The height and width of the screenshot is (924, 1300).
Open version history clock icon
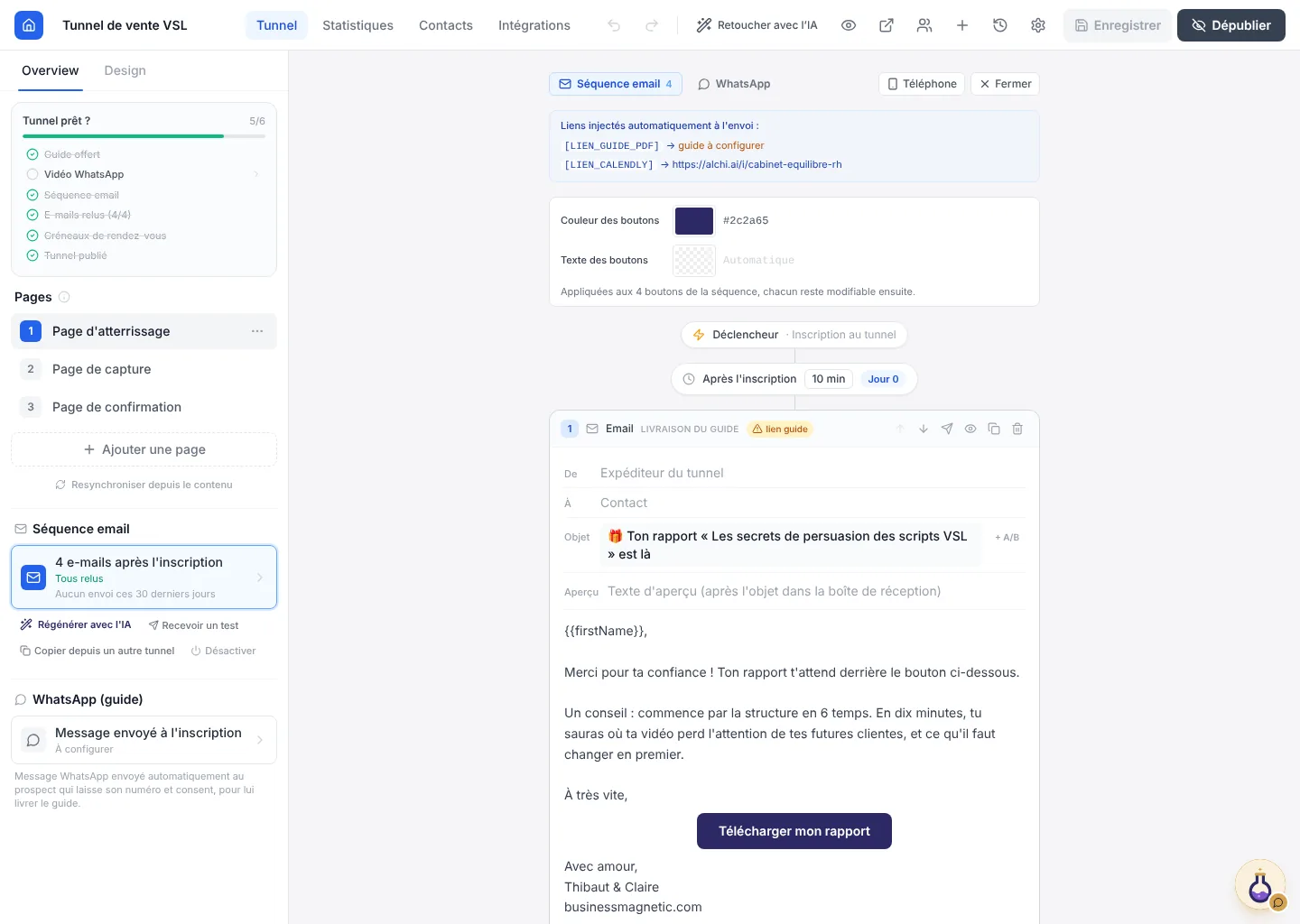[x=1000, y=25]
